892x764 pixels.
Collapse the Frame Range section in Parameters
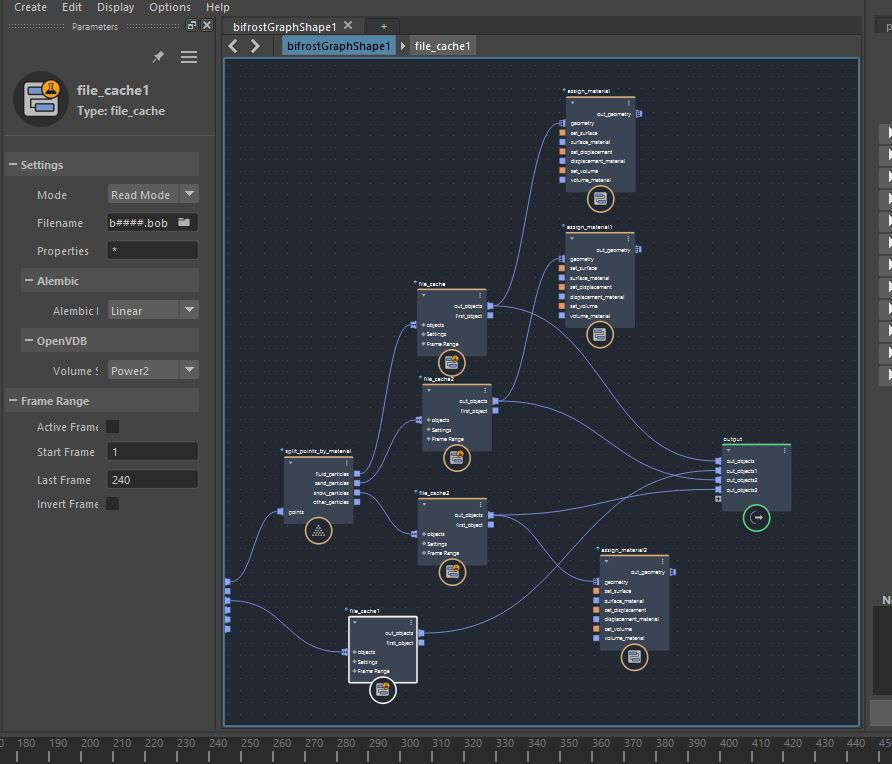(13, 400)
